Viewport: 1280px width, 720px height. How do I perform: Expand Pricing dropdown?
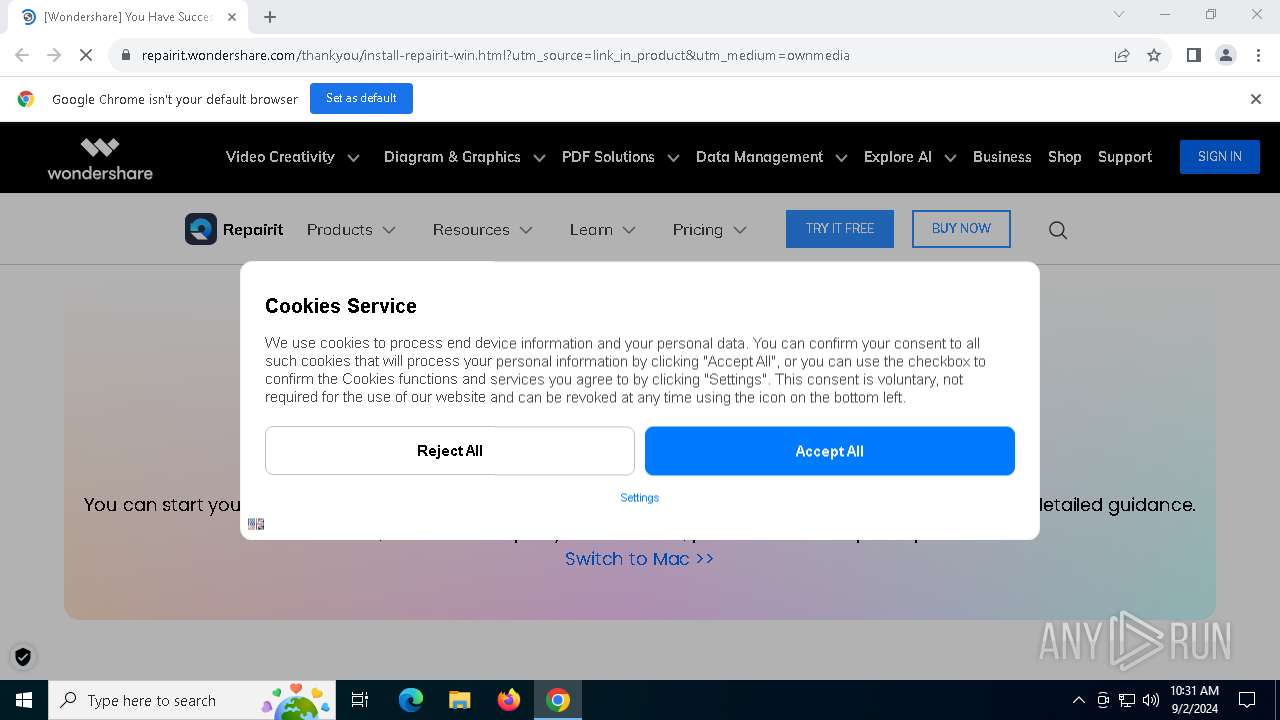pyautogui.click(x=709, y=230)
